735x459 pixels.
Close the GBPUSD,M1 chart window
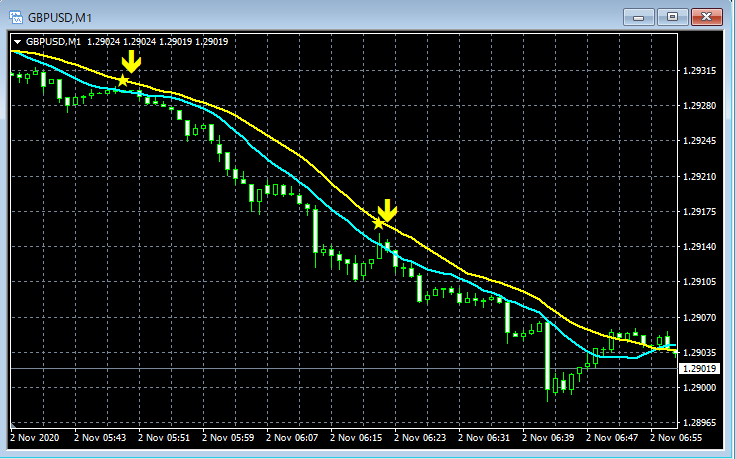[706, 17]
